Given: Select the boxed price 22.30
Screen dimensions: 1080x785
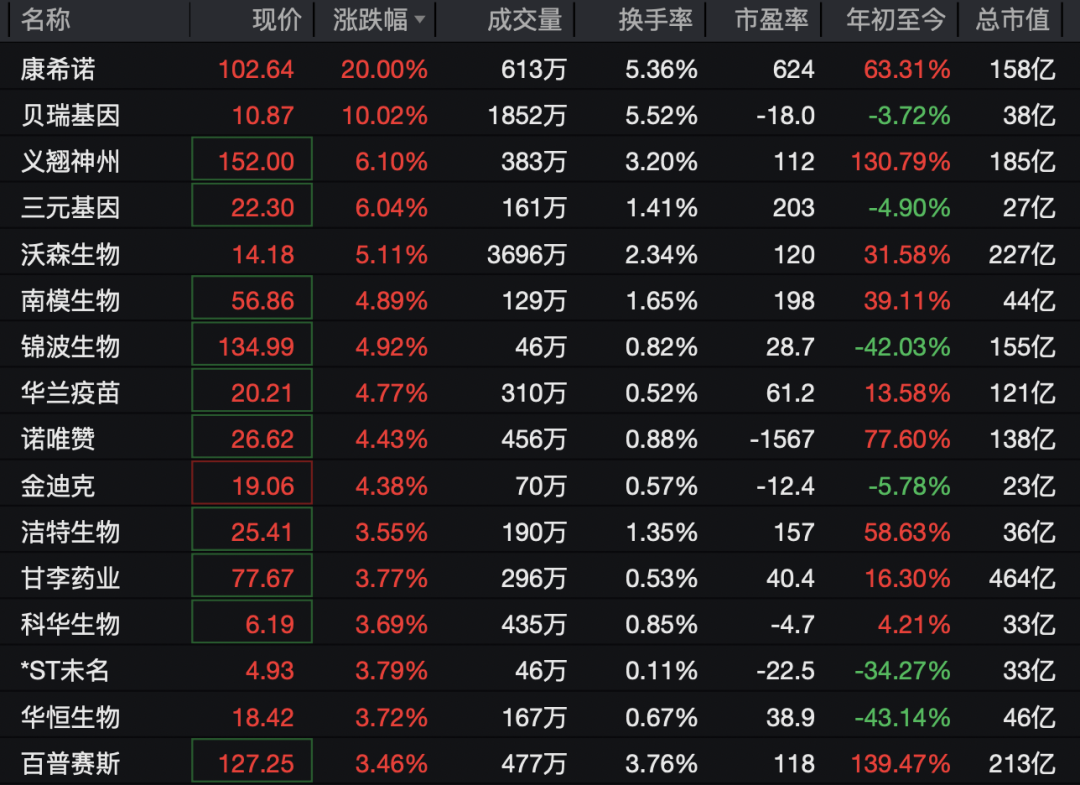Looking at the screenshot, I should coord(252,205).
